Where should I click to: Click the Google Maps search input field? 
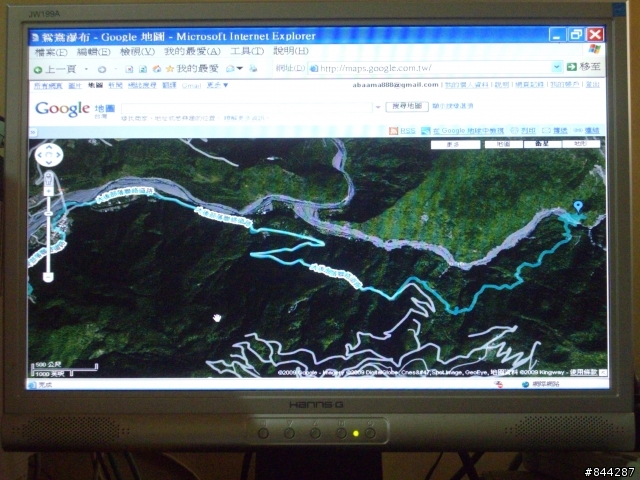(x=247, y=108)
